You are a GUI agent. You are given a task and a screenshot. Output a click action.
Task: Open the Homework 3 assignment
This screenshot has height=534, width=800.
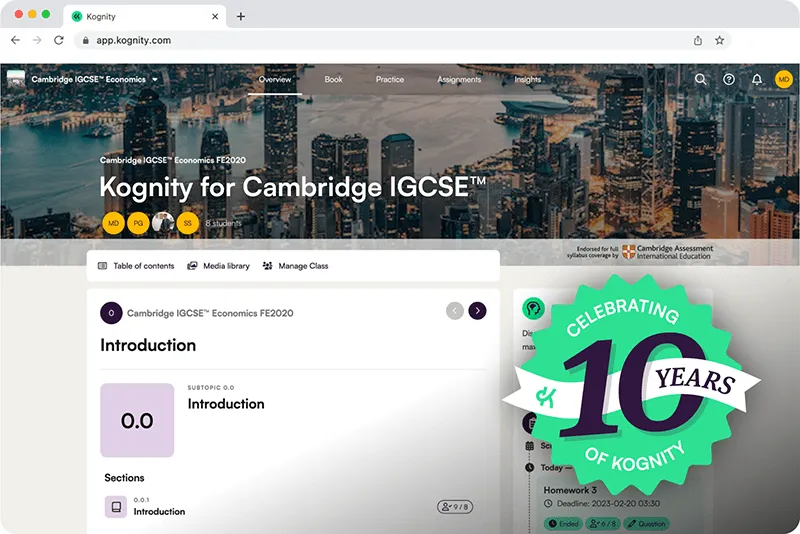pos(570,490)
